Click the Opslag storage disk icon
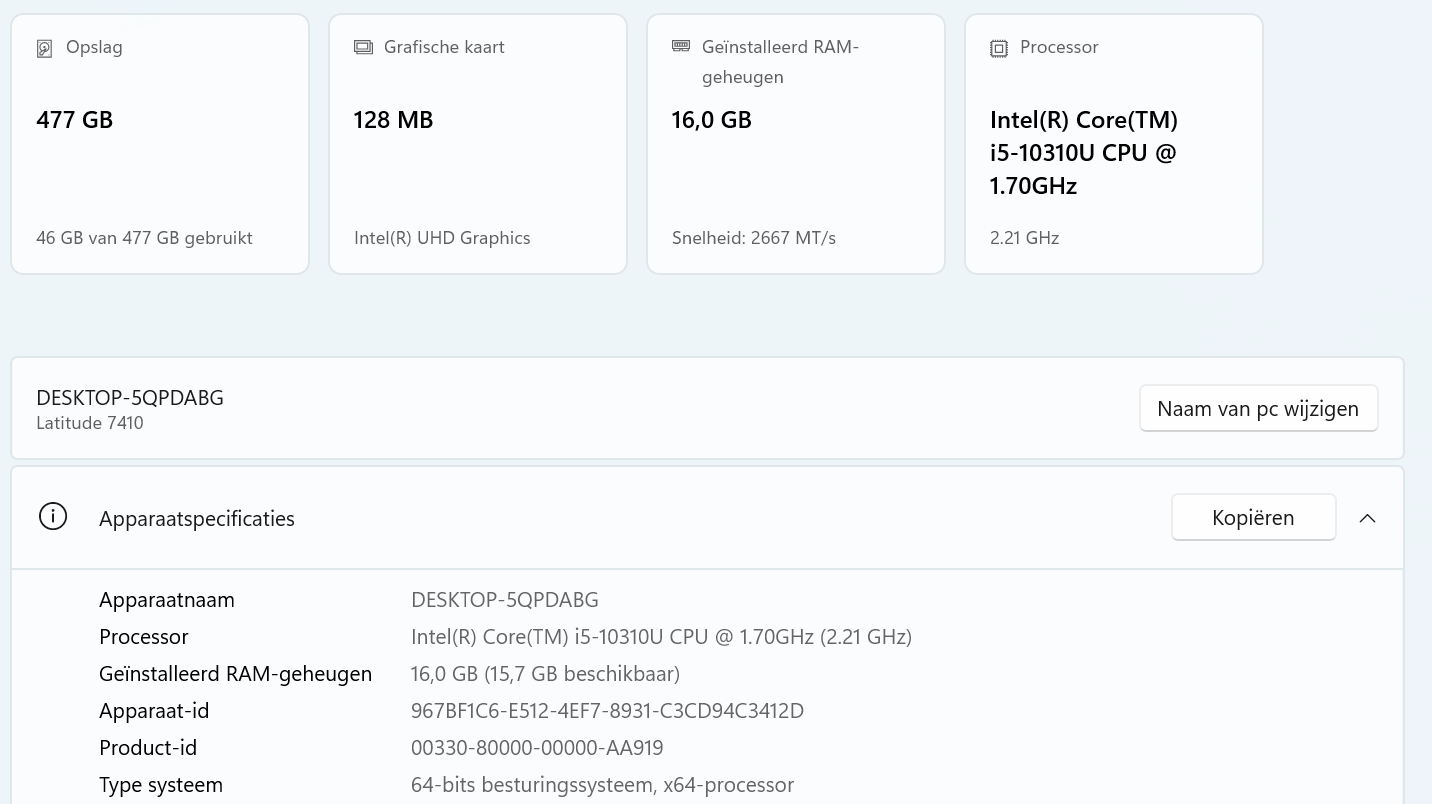The image size is (1432, 804). 44,48
